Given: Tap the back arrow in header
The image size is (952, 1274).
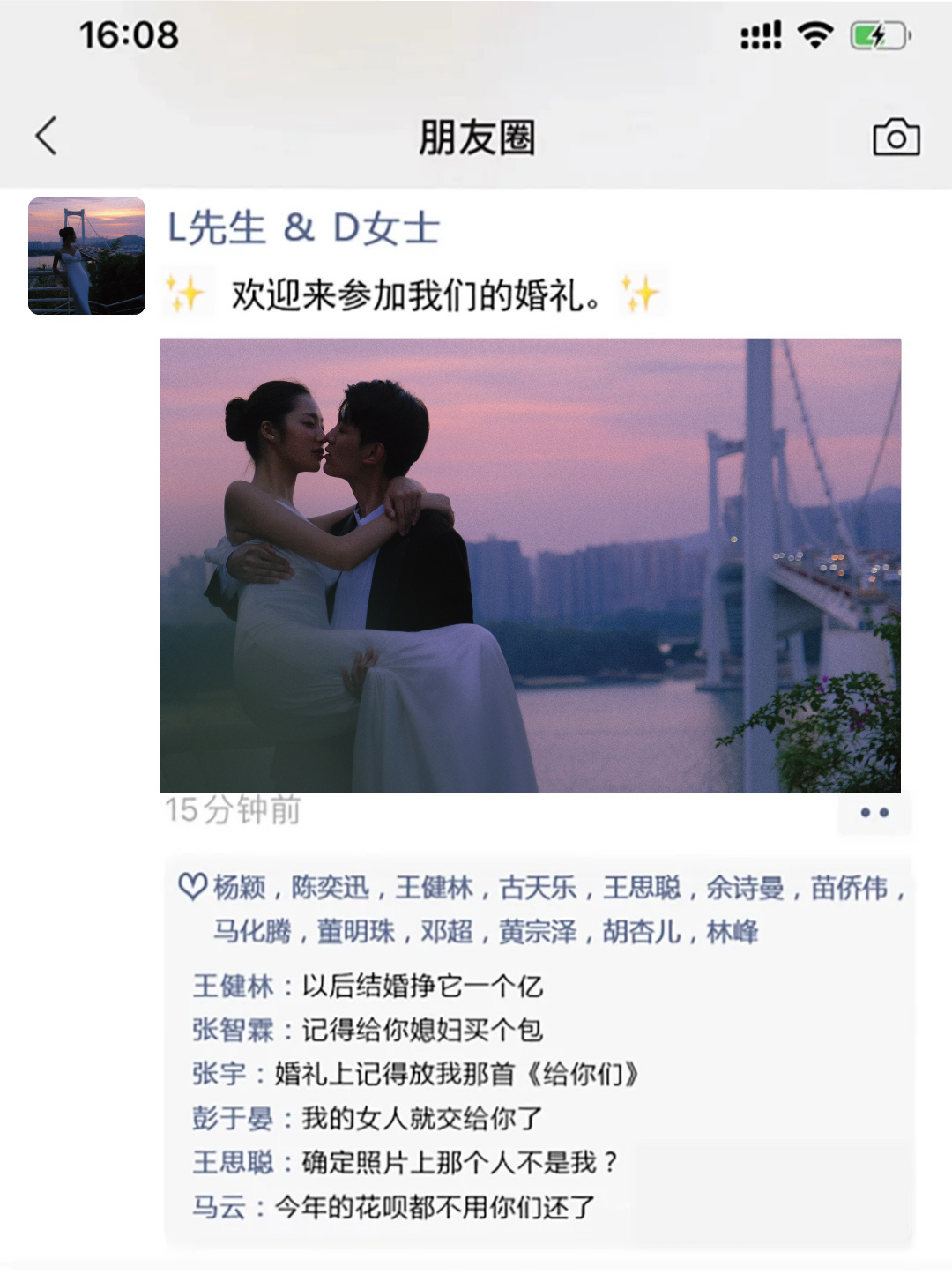Looking at the screenshot, I should coord(46,136).
